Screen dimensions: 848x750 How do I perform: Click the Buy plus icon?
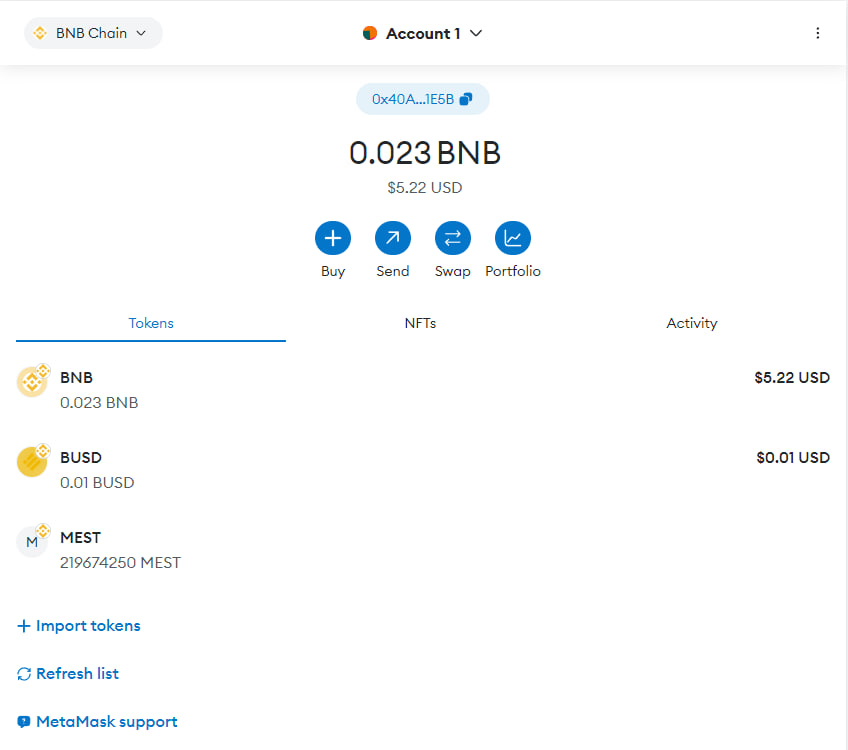[x=333, y=238]
